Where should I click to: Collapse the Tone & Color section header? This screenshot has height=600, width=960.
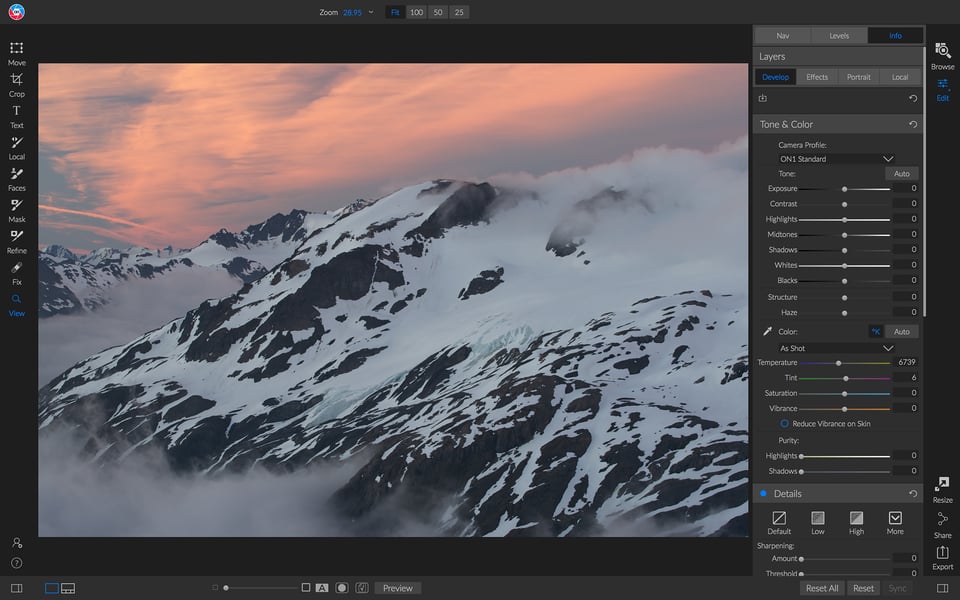click(838, 124)
